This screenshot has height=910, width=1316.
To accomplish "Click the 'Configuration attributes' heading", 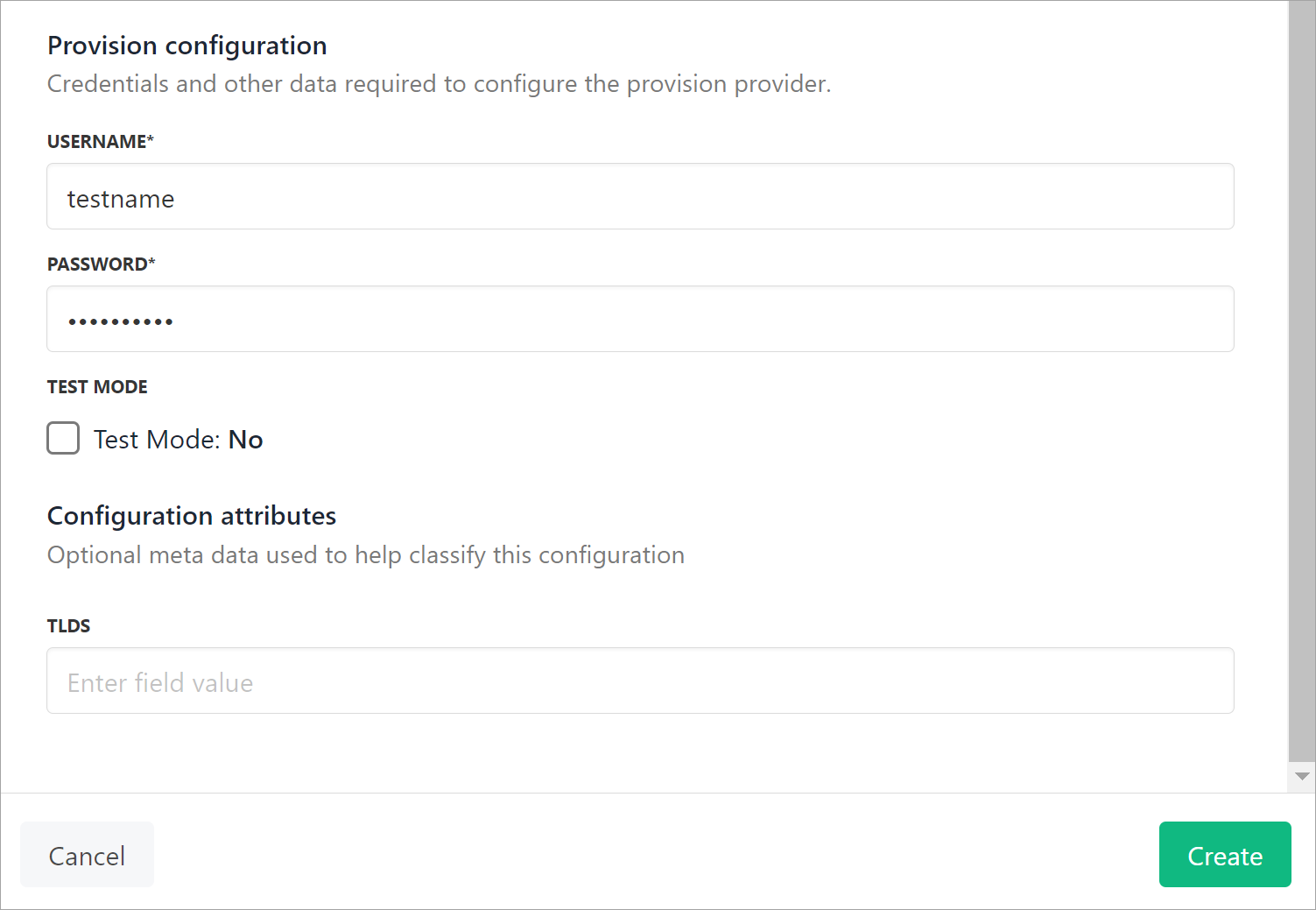I will point(192,516).
